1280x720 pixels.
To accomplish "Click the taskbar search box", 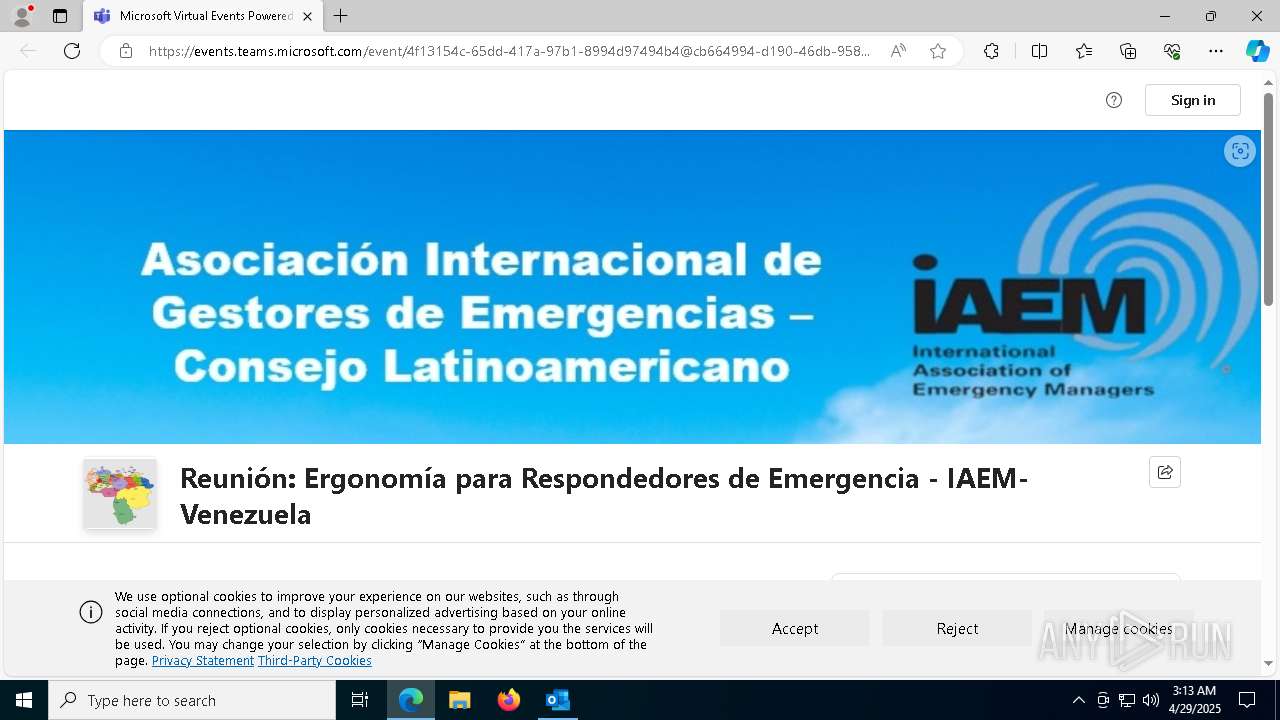I will tap(192, 700).
